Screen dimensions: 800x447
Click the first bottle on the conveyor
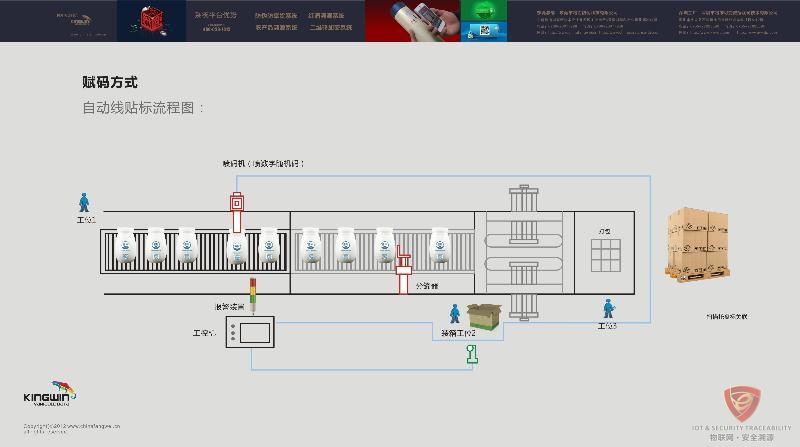click(126, 246)
